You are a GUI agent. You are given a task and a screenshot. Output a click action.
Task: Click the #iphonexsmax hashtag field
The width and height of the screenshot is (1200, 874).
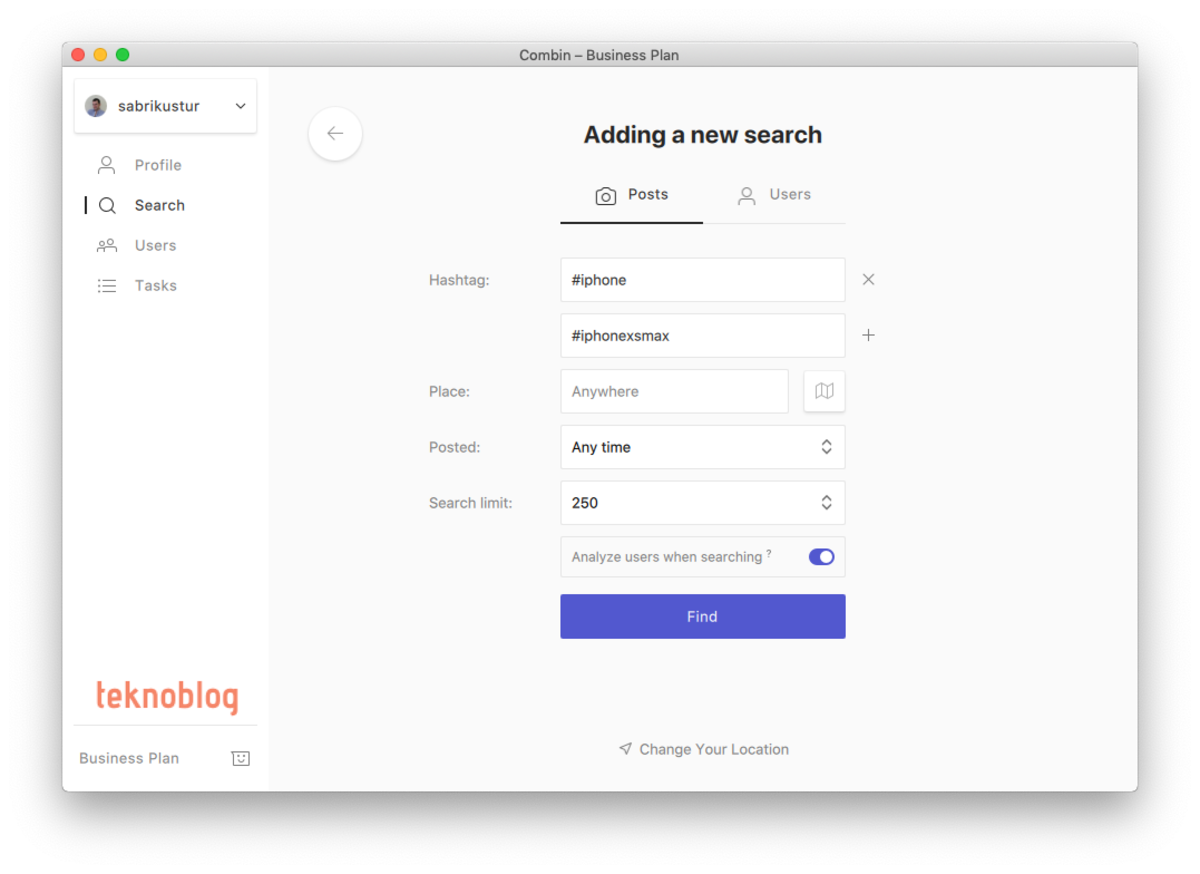pos(702,336)
